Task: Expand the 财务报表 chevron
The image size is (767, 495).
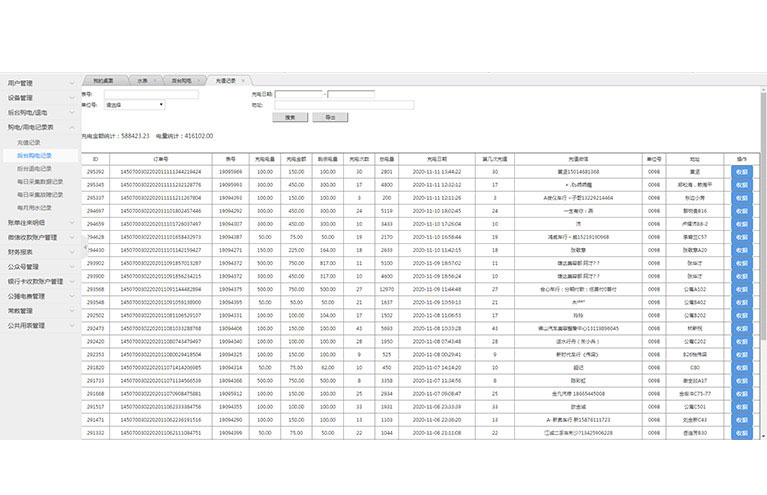Action: point(72,252)
